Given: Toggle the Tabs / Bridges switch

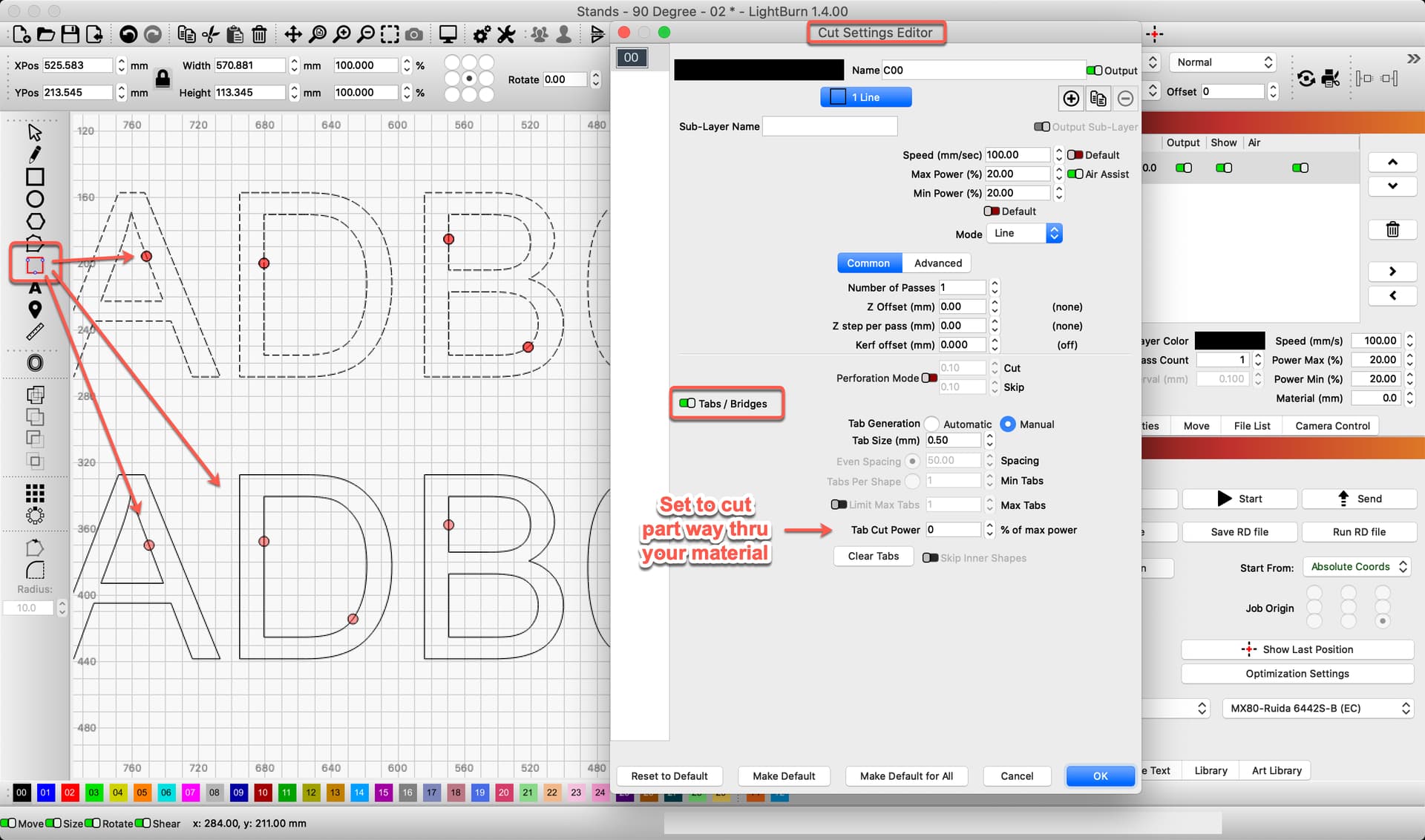Looking at the screenshot, I should (687, 404).
